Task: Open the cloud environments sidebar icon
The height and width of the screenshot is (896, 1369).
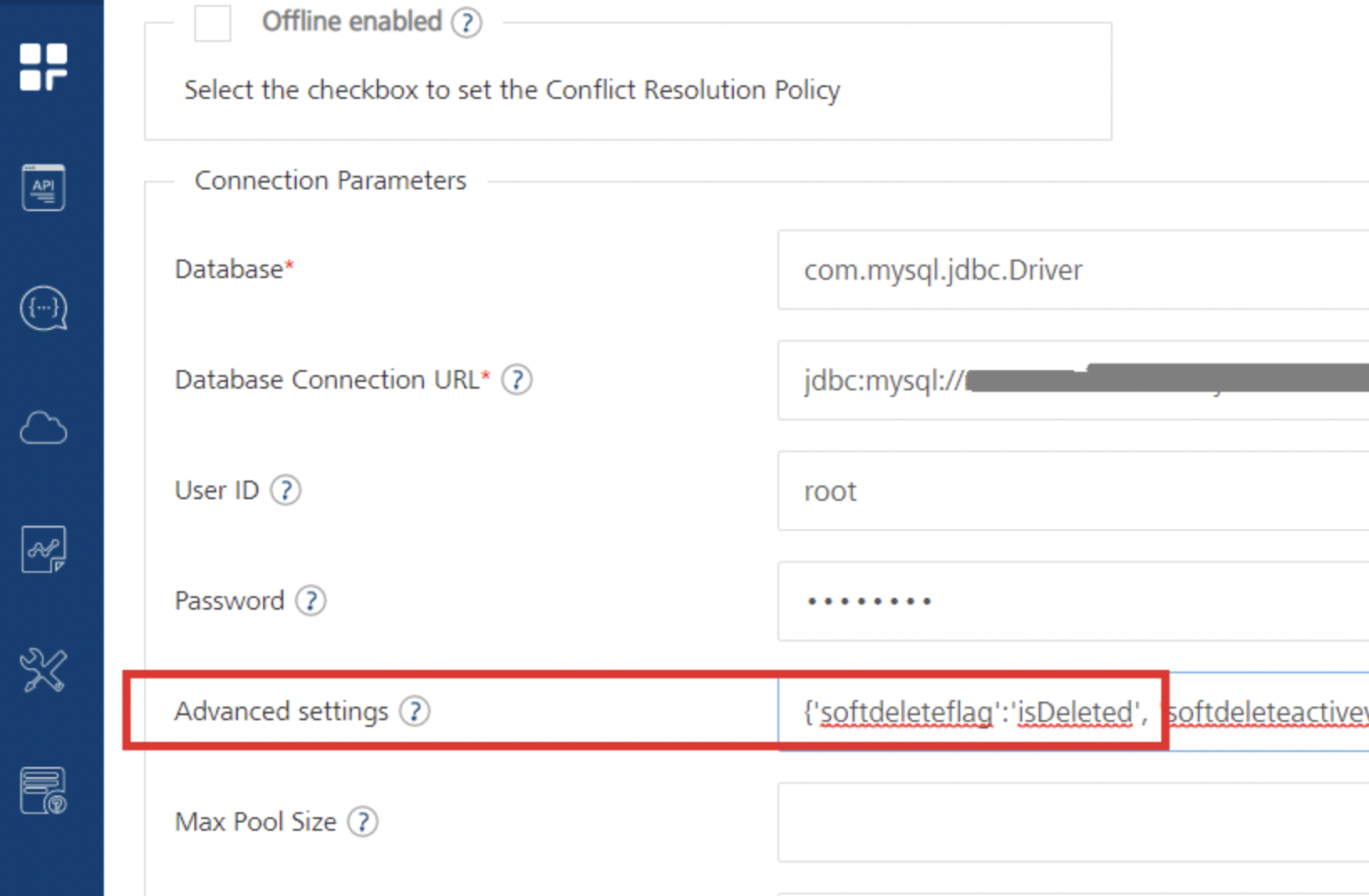Action: (44, 429)
